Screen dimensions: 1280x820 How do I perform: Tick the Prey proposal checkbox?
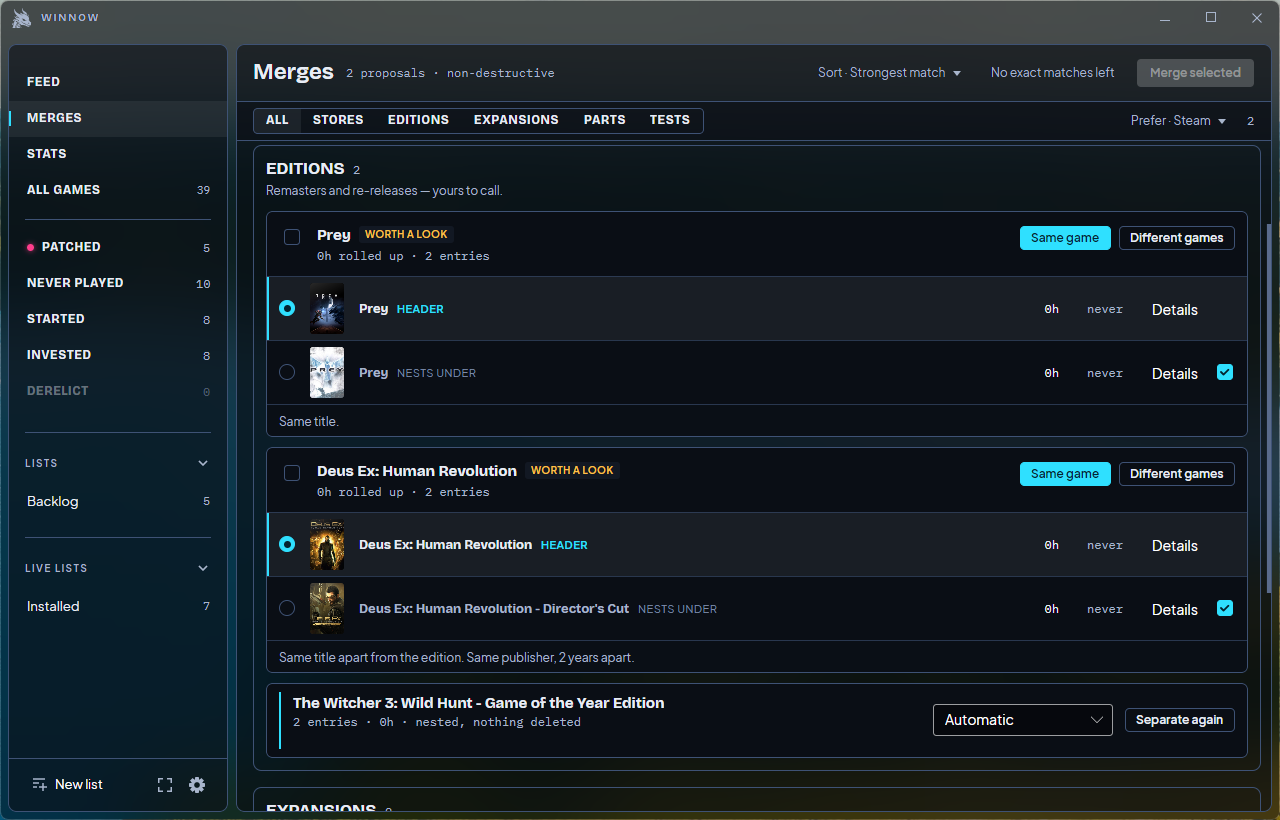coord(292,237)
